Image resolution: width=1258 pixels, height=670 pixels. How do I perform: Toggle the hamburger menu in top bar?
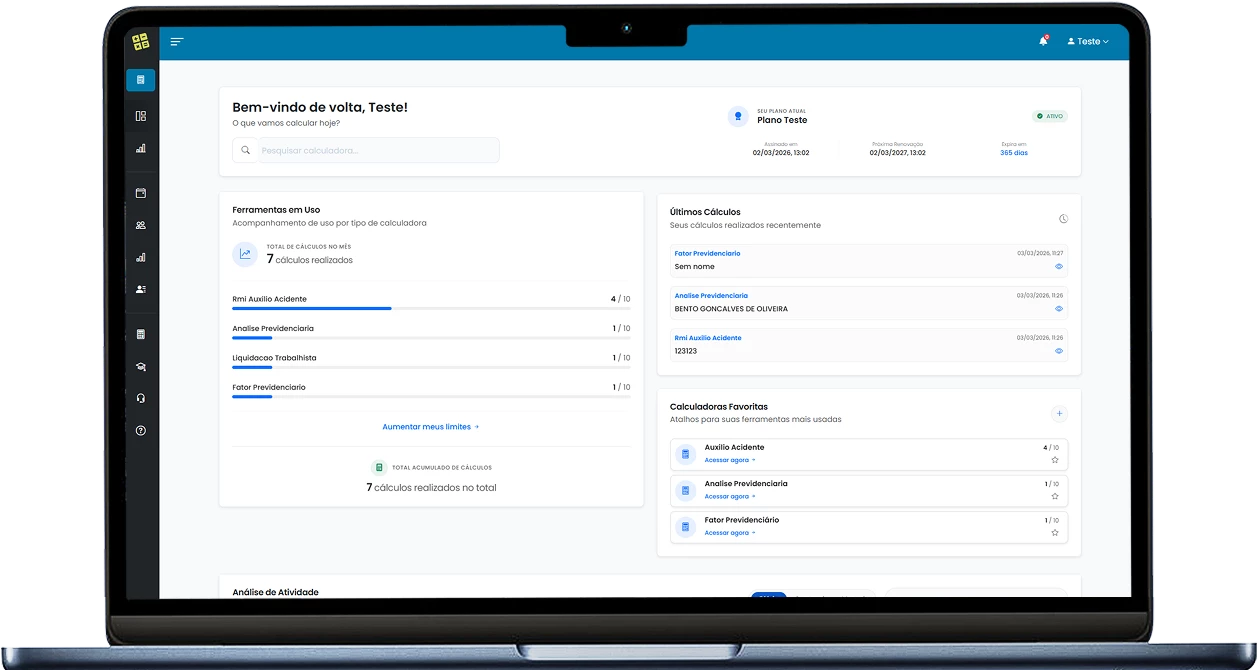pyautogui.click(x=177, y=41)
